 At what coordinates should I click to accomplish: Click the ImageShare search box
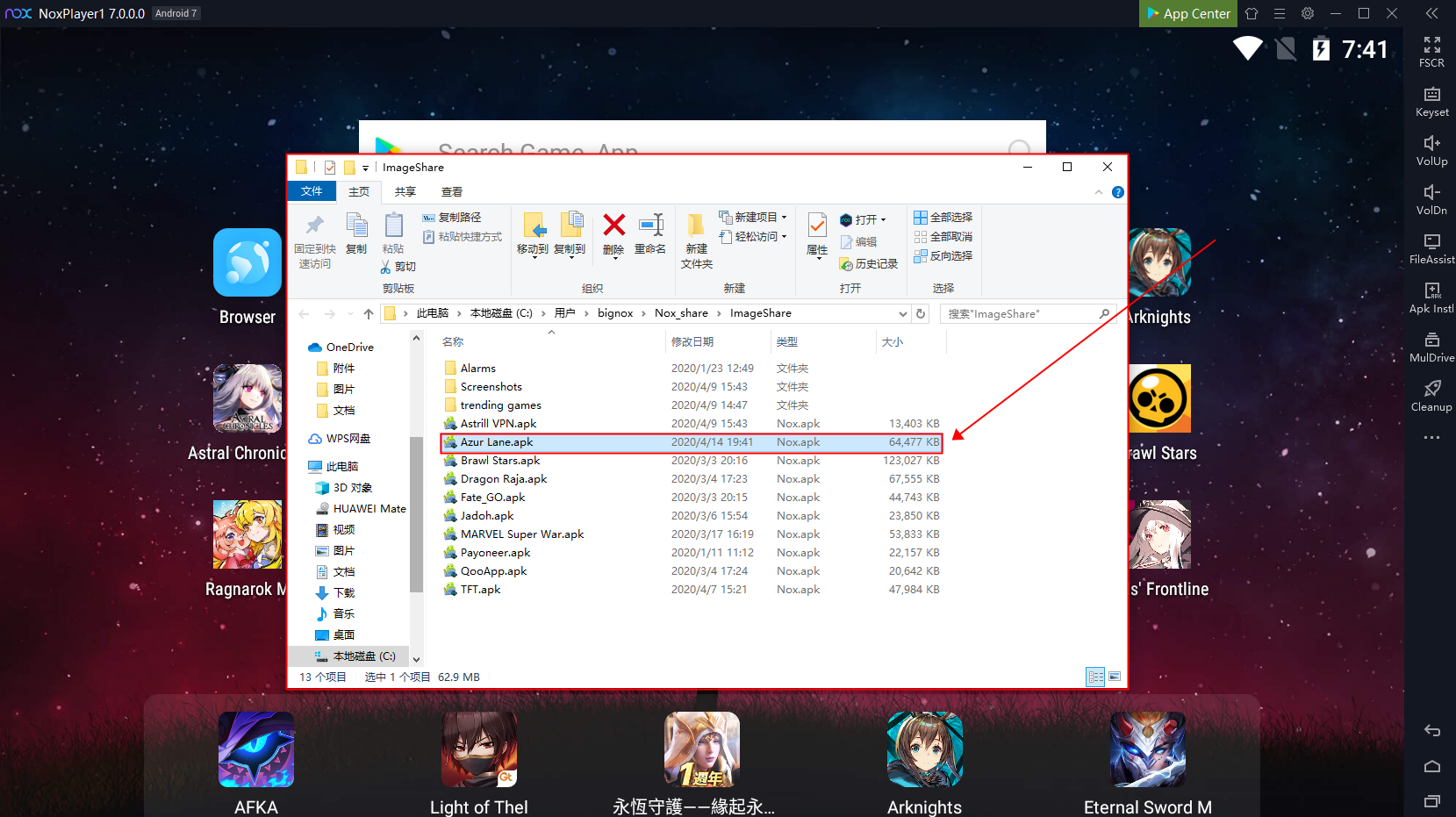[x=1028, y=313]
